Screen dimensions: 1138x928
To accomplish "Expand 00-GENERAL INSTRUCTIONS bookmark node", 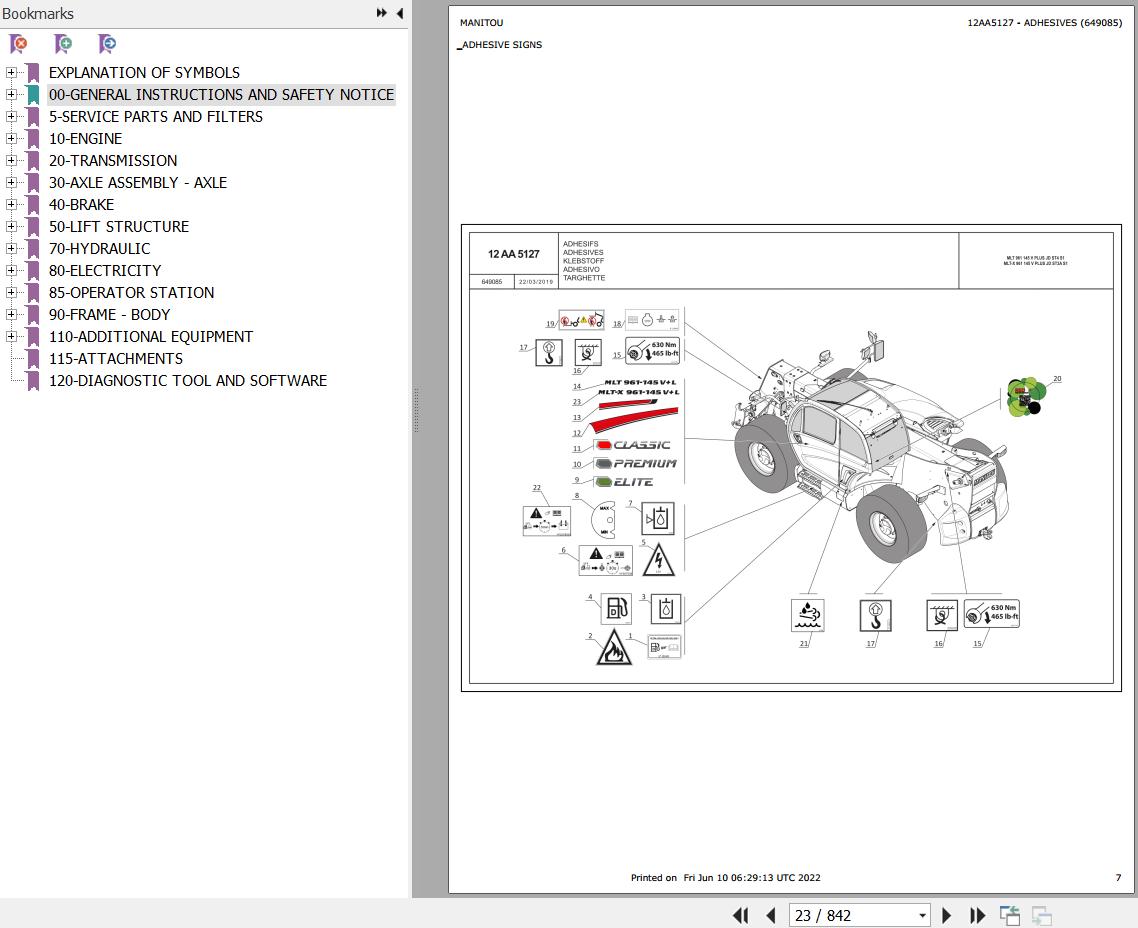I will tap(11, 94).
